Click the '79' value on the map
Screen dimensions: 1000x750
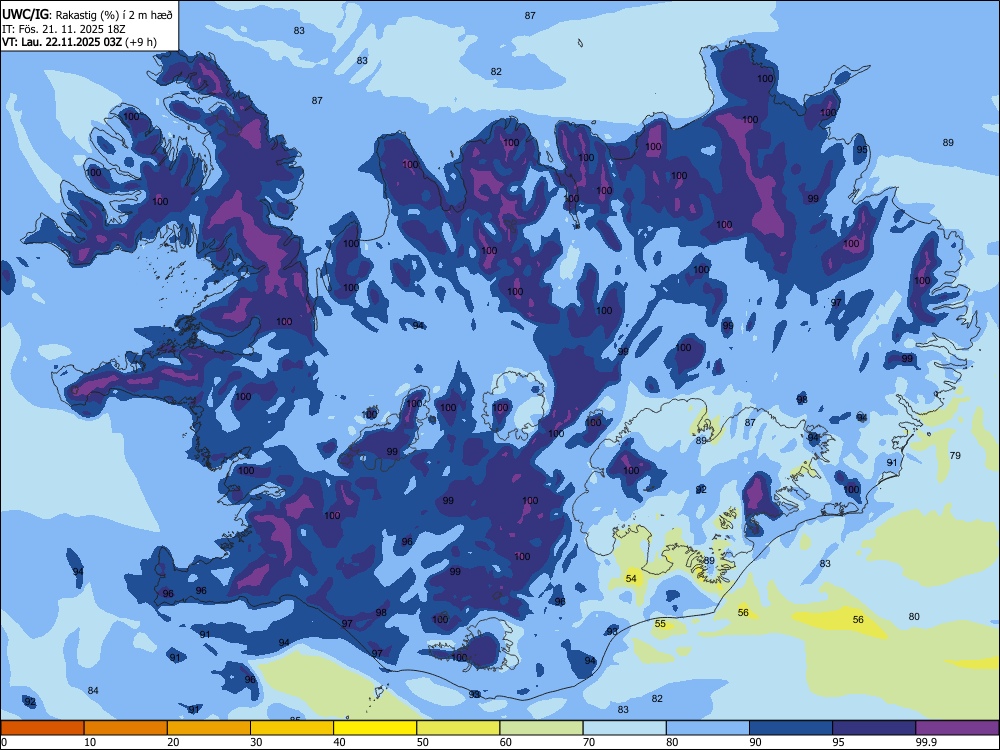click(x=955, y=455)
